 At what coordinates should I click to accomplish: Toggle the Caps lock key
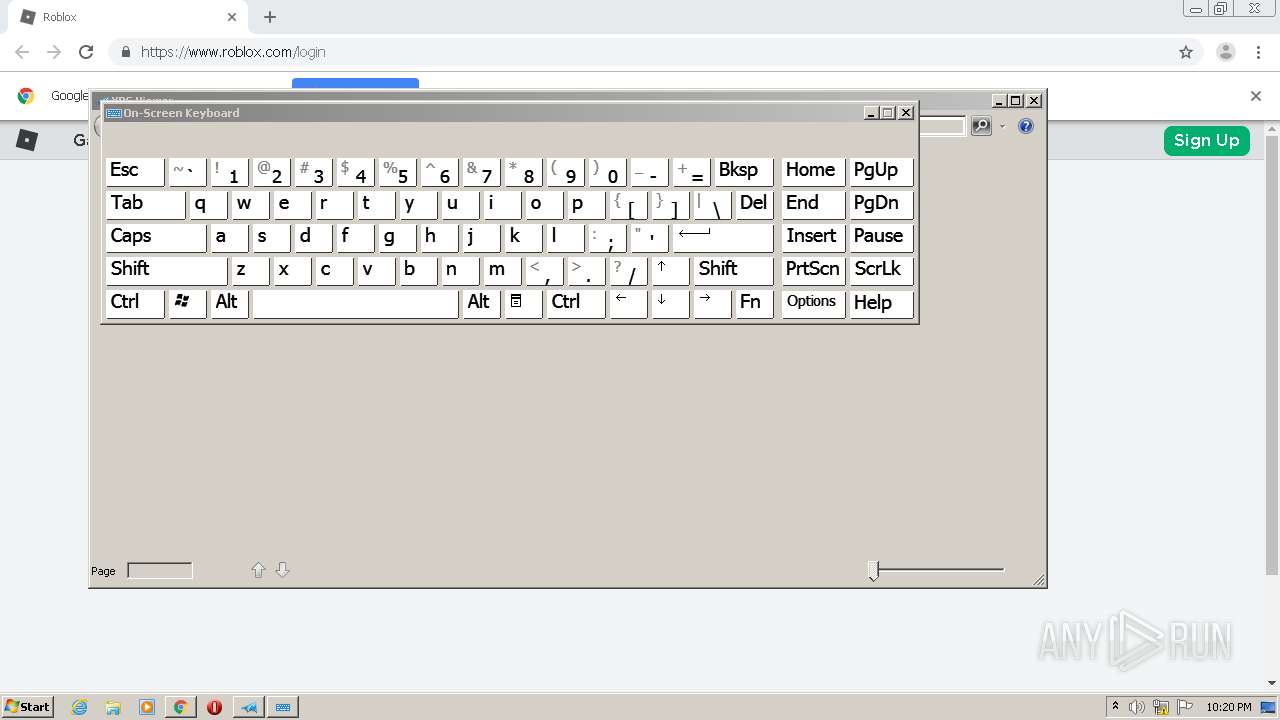pos(156,237)
